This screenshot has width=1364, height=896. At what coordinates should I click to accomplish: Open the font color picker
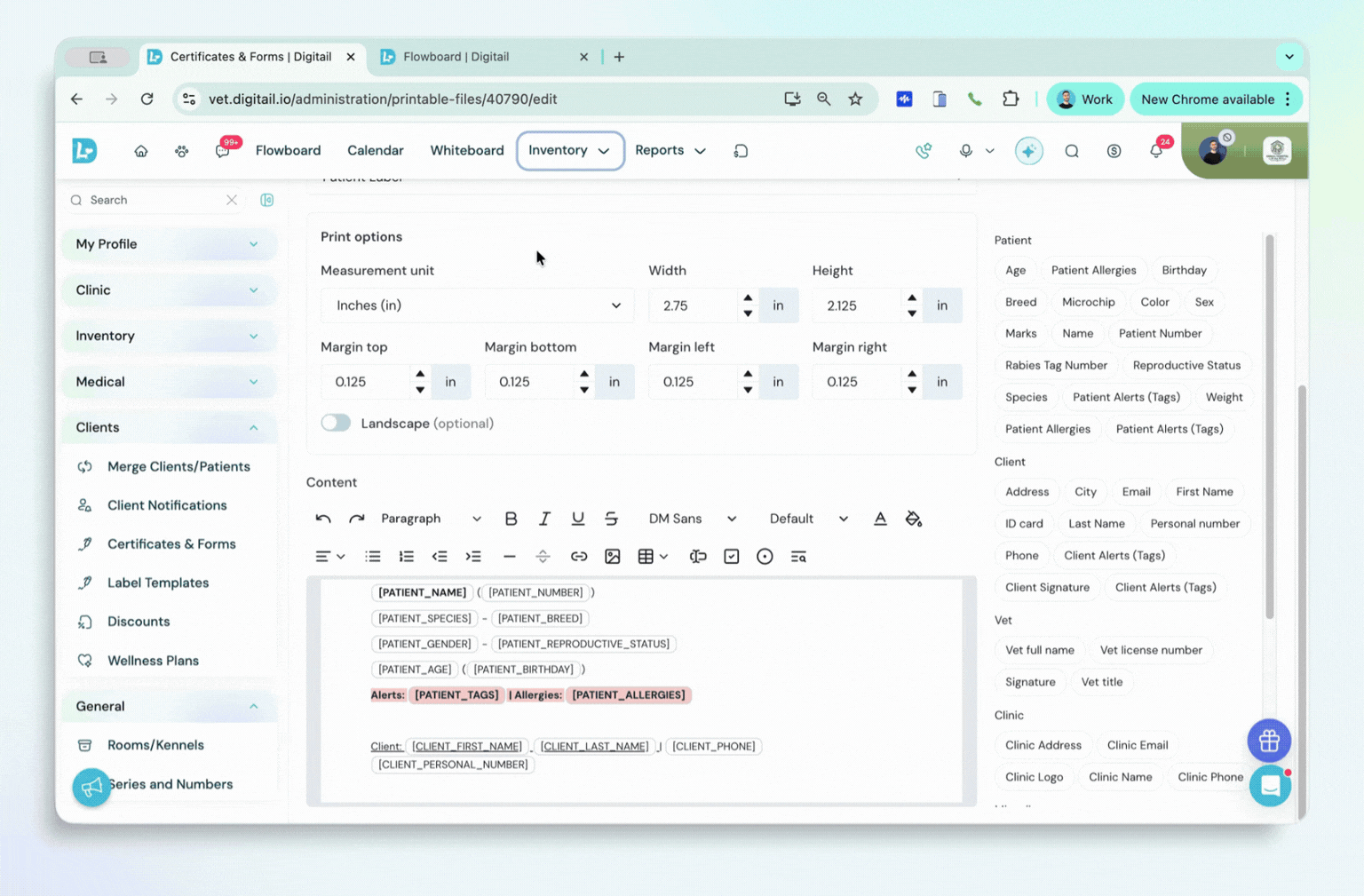tap(880, 519)
